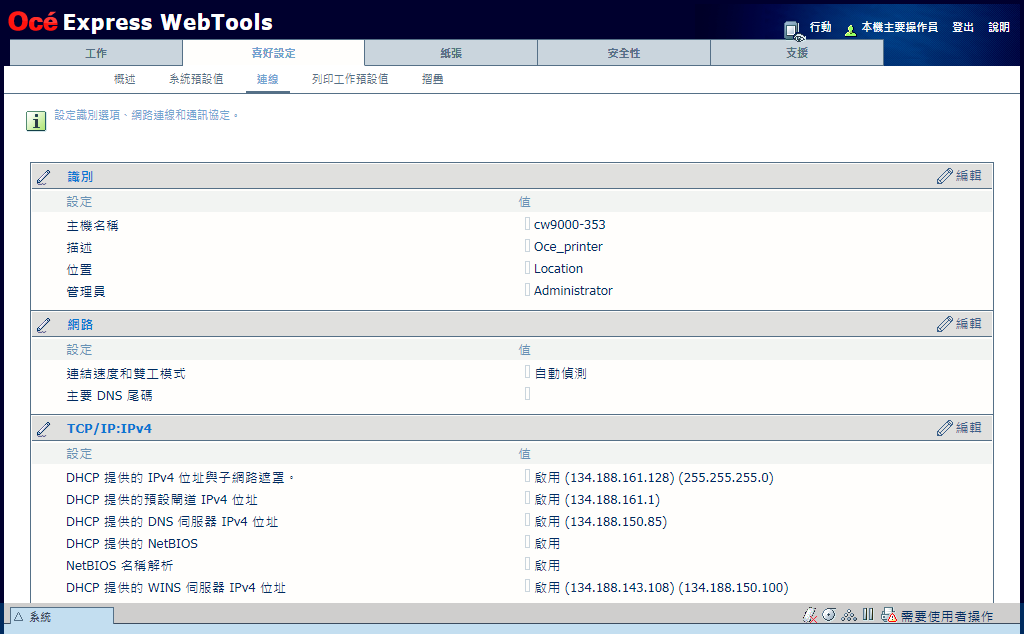
Task: Click pencil icon left of 識別 header
Action: tap(44, 177)
